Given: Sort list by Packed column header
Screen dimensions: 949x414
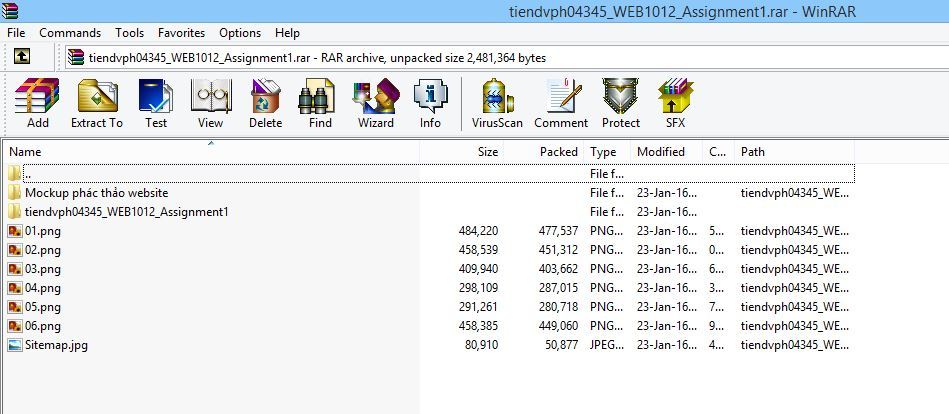Looking at the screenshot, I should coord(543,151).
